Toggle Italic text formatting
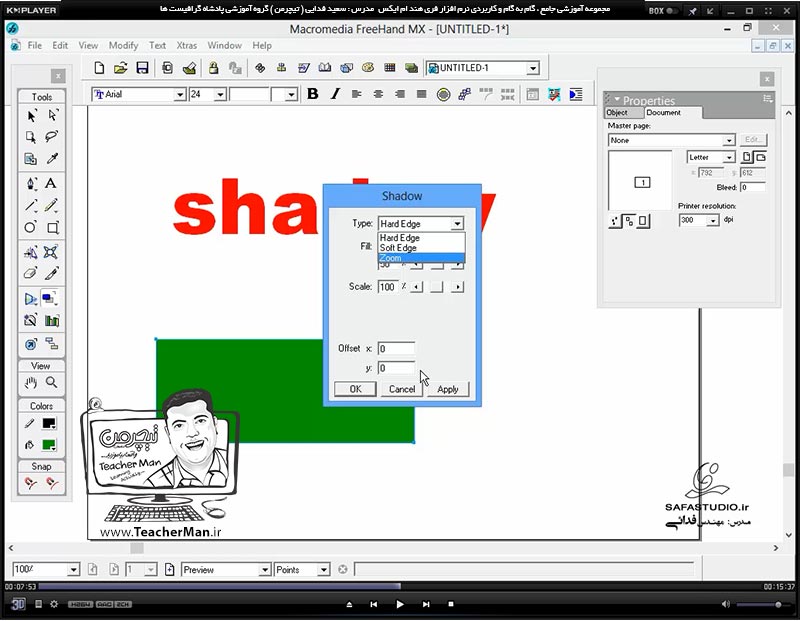Screen dimensions: 800x621 (335, 94)
